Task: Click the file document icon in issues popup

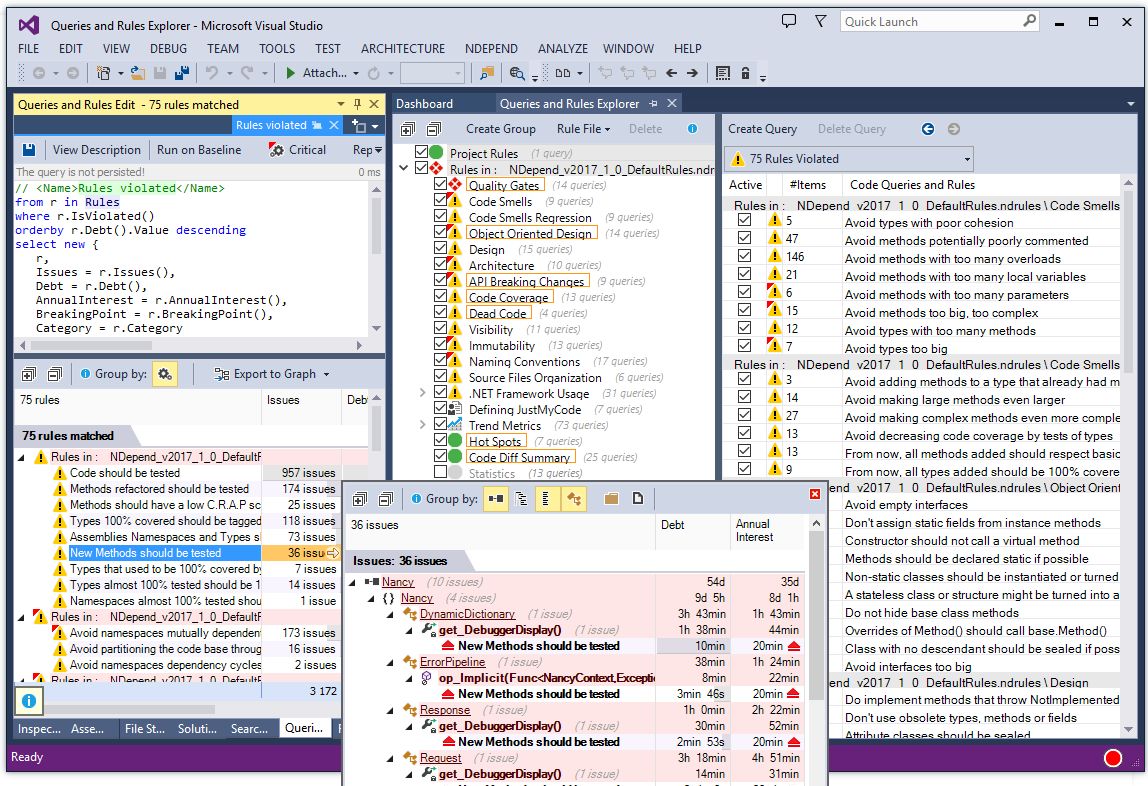Action: pos(638,499)
